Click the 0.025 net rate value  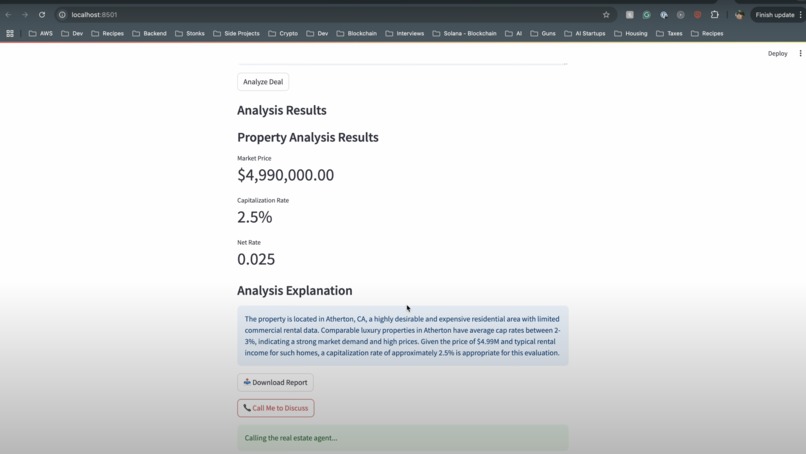(256, 259)
